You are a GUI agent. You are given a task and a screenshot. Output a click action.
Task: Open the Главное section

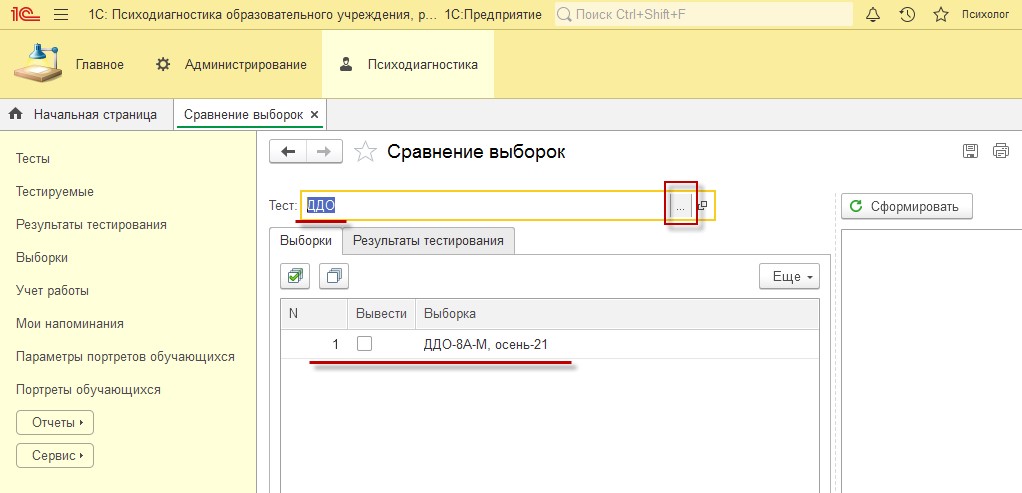point(100,65)
